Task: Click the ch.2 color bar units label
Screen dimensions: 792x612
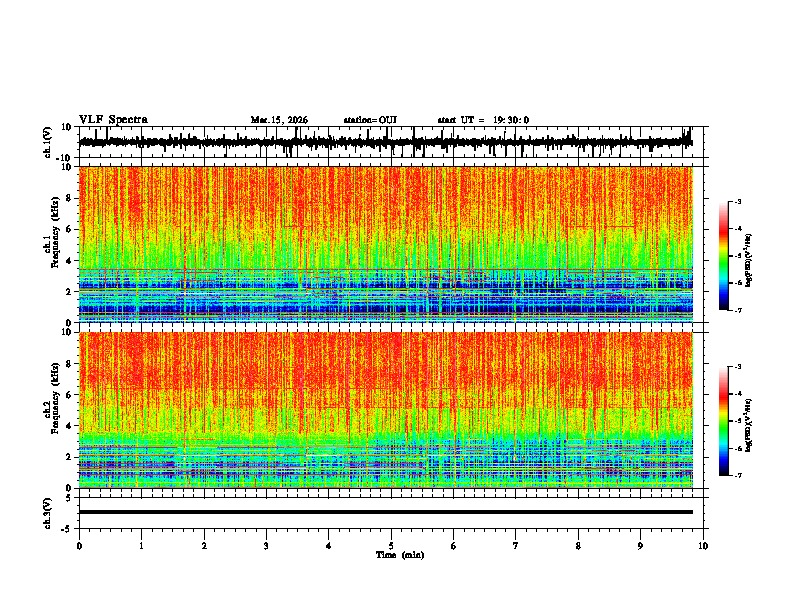Action: tap(749, 425)
